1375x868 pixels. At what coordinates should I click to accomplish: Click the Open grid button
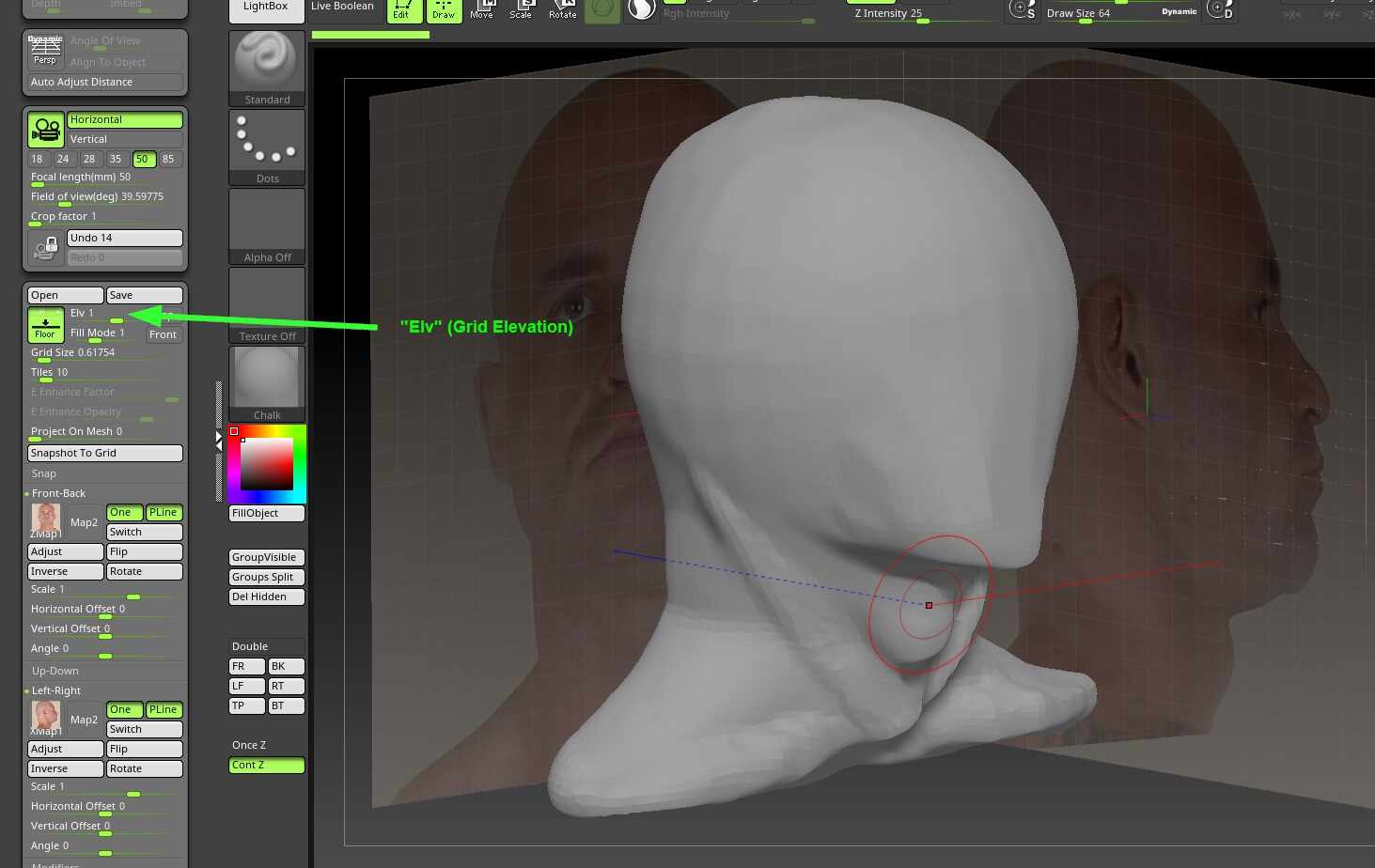point(66,295)
